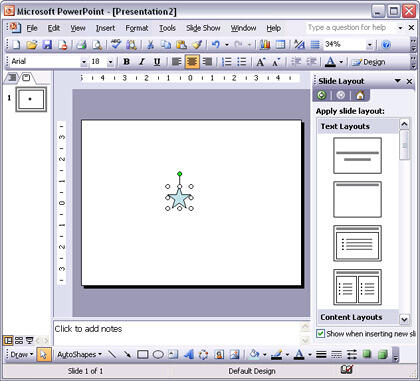Click in the 'Click to add notes' area
Viewport: 420px width, 381px height.
(x=177, y=333)
